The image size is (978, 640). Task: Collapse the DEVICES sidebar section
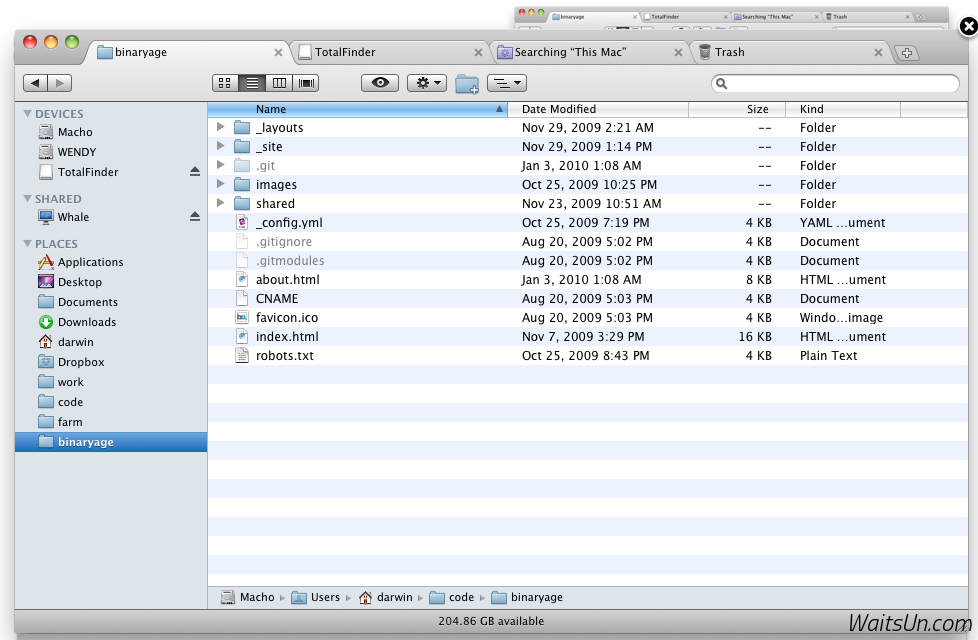coord(28,114)
